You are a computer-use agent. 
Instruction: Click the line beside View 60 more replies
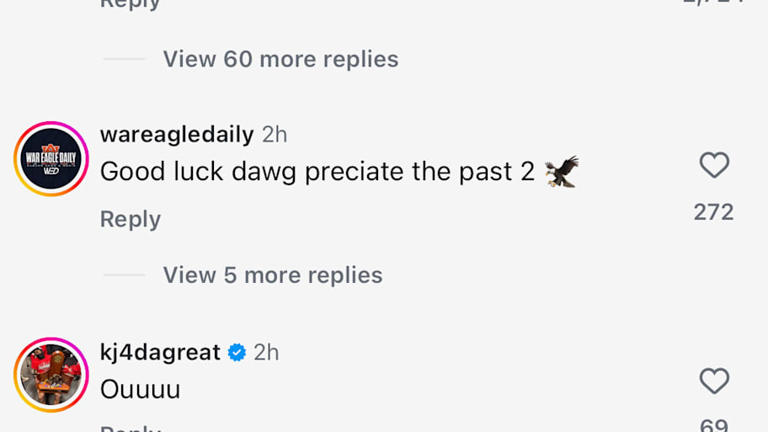click(124, 59)
